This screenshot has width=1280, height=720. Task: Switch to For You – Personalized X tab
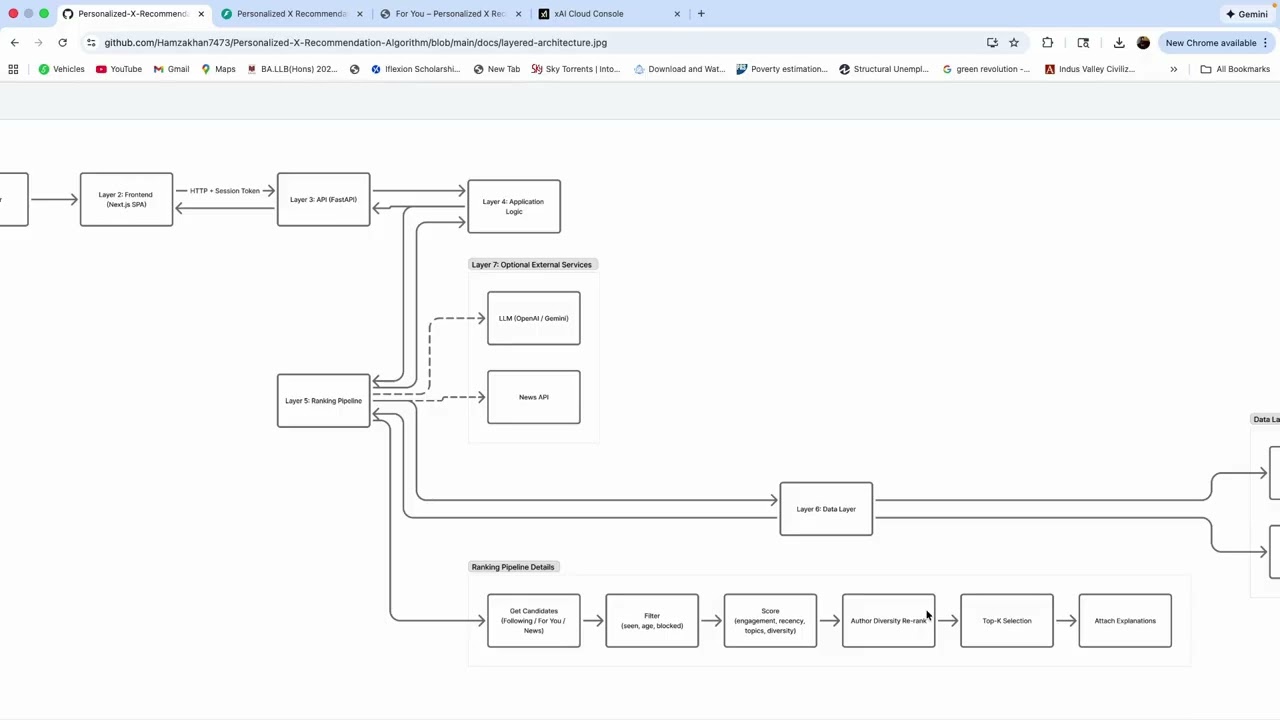pos(450,14)
